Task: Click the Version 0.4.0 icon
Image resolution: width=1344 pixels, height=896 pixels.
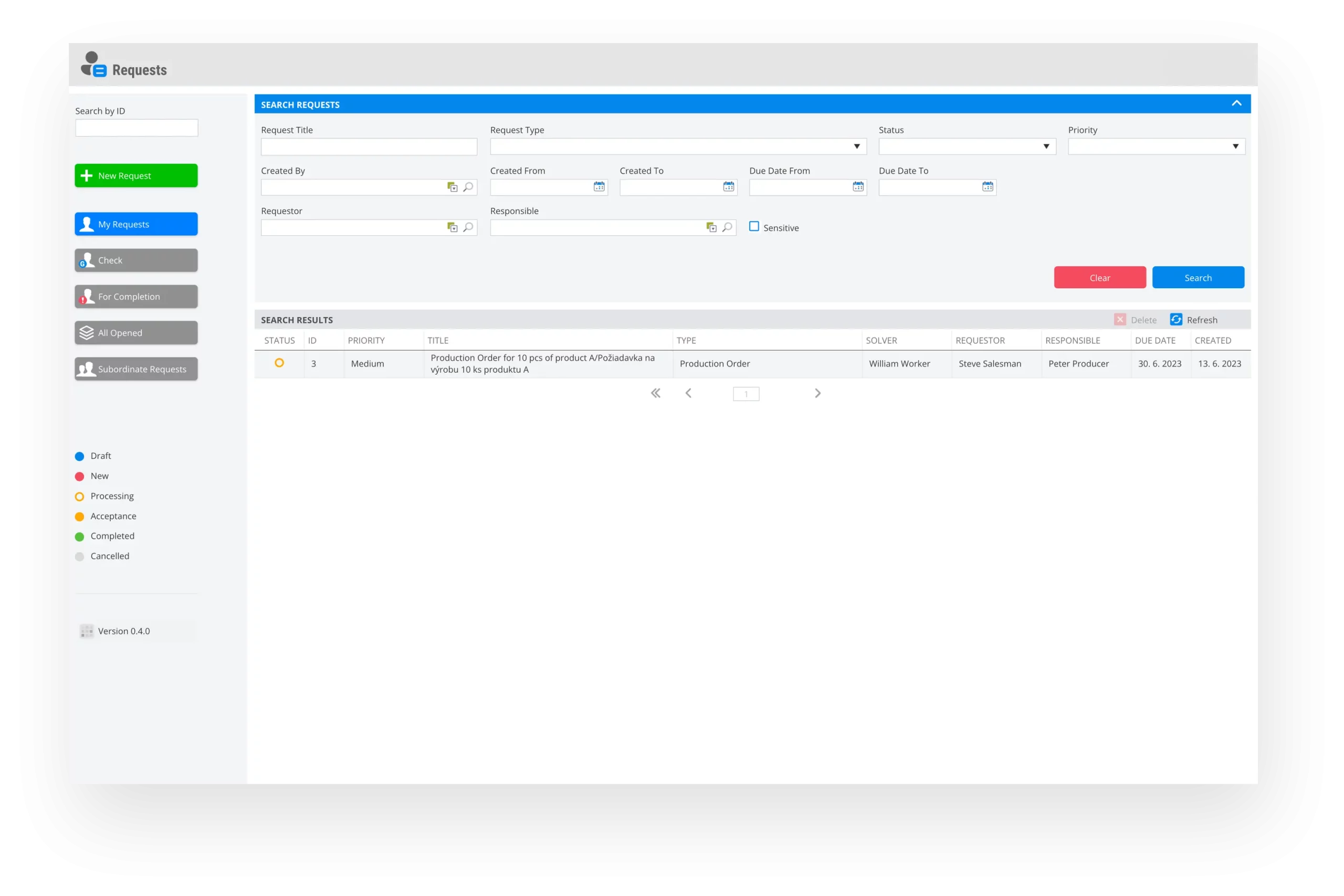Action: pyautogui.click(x=87, y=631)
